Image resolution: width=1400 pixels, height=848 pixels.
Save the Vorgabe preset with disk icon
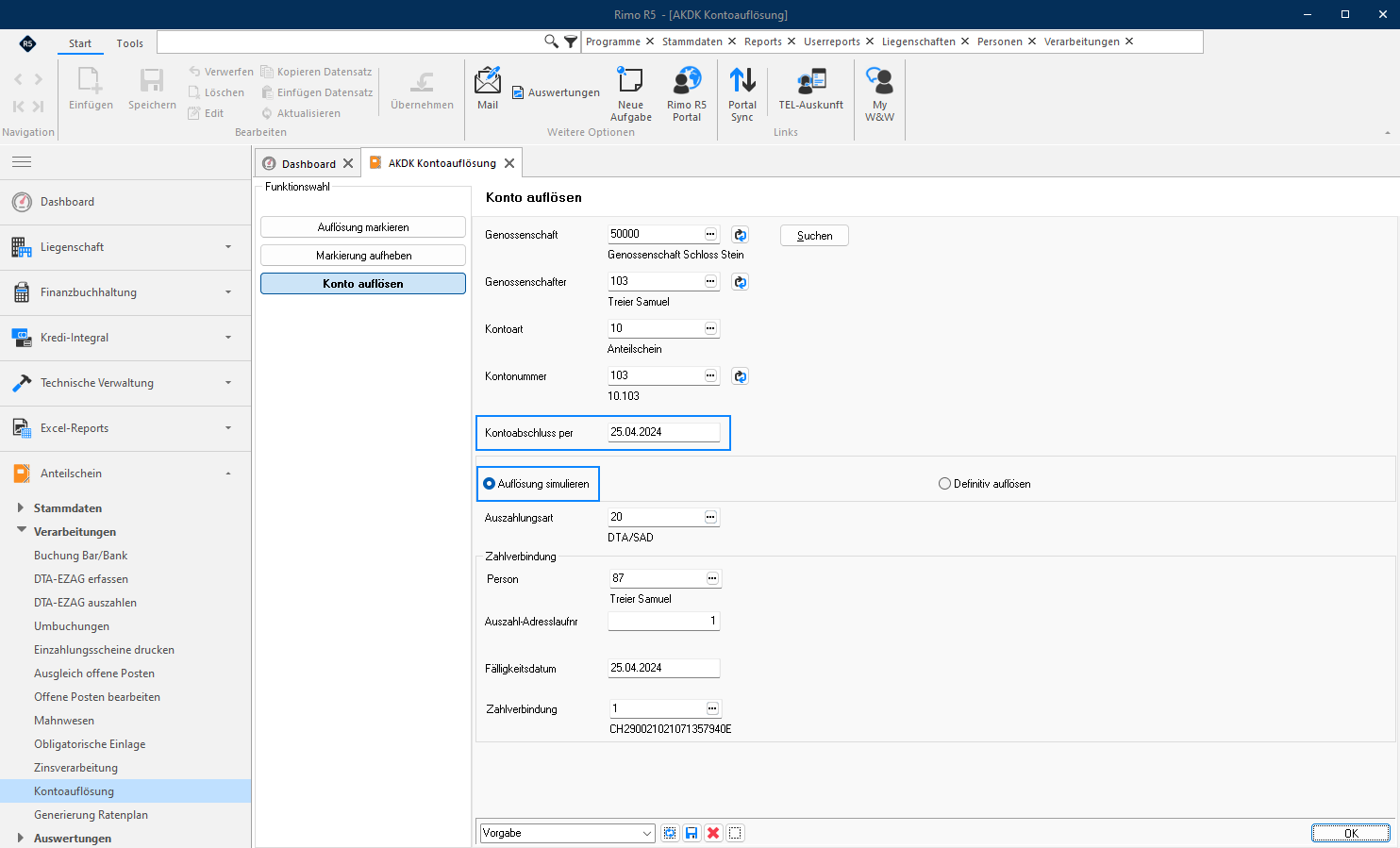coord(692,833)
